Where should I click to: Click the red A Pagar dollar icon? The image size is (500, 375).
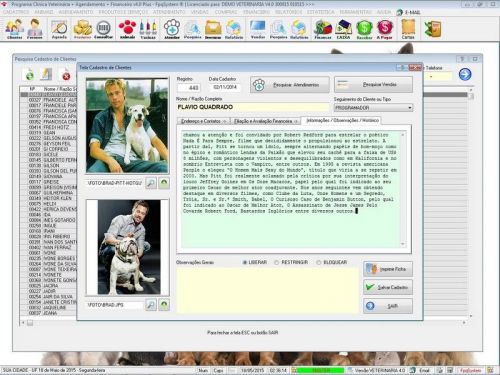[385, 29]
